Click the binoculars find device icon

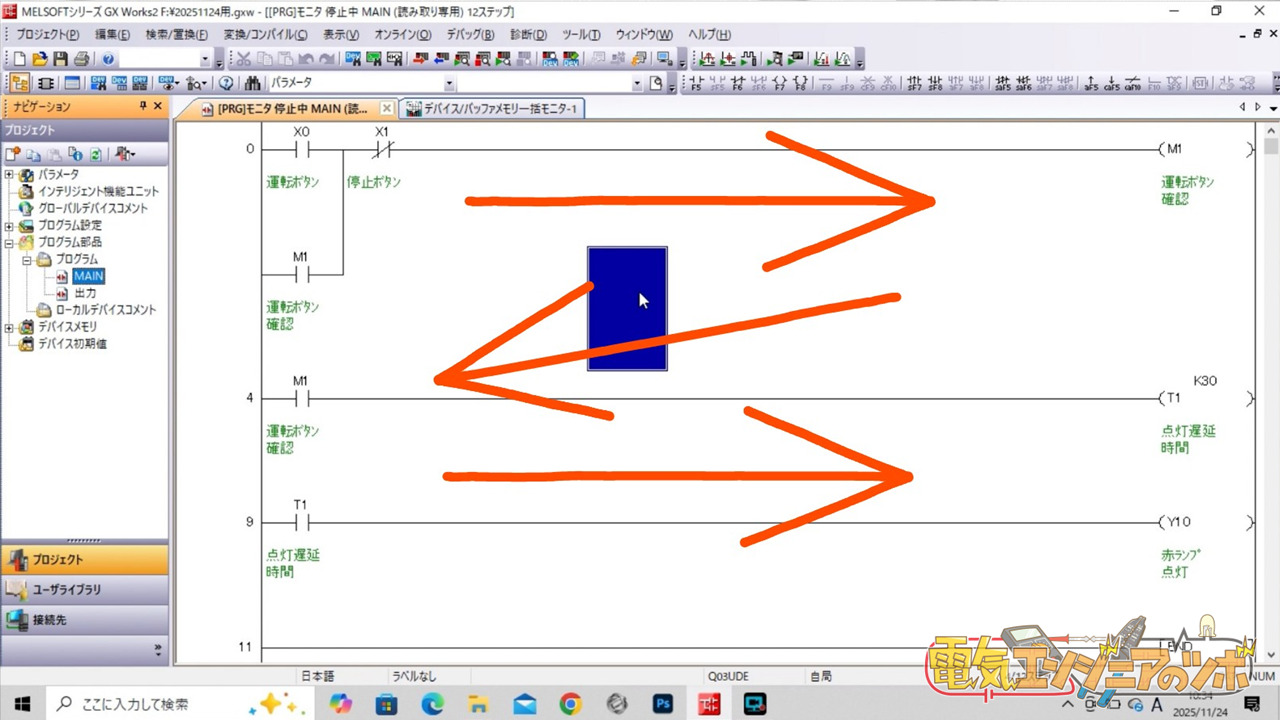click(x=253, y=84)
